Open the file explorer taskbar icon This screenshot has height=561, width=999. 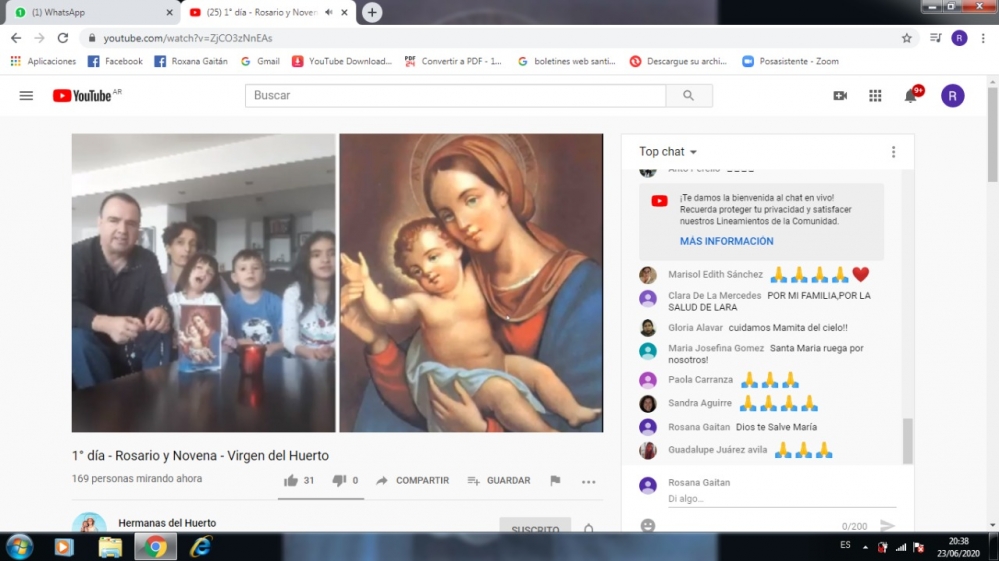[x=110, y=547]
